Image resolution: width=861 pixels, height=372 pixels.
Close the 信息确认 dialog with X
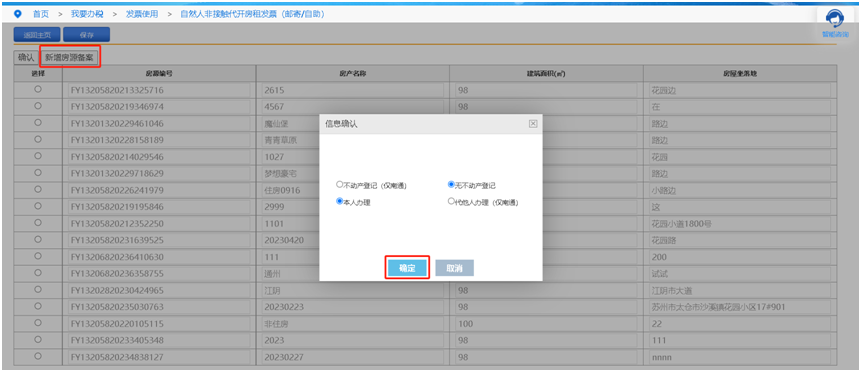533,124
